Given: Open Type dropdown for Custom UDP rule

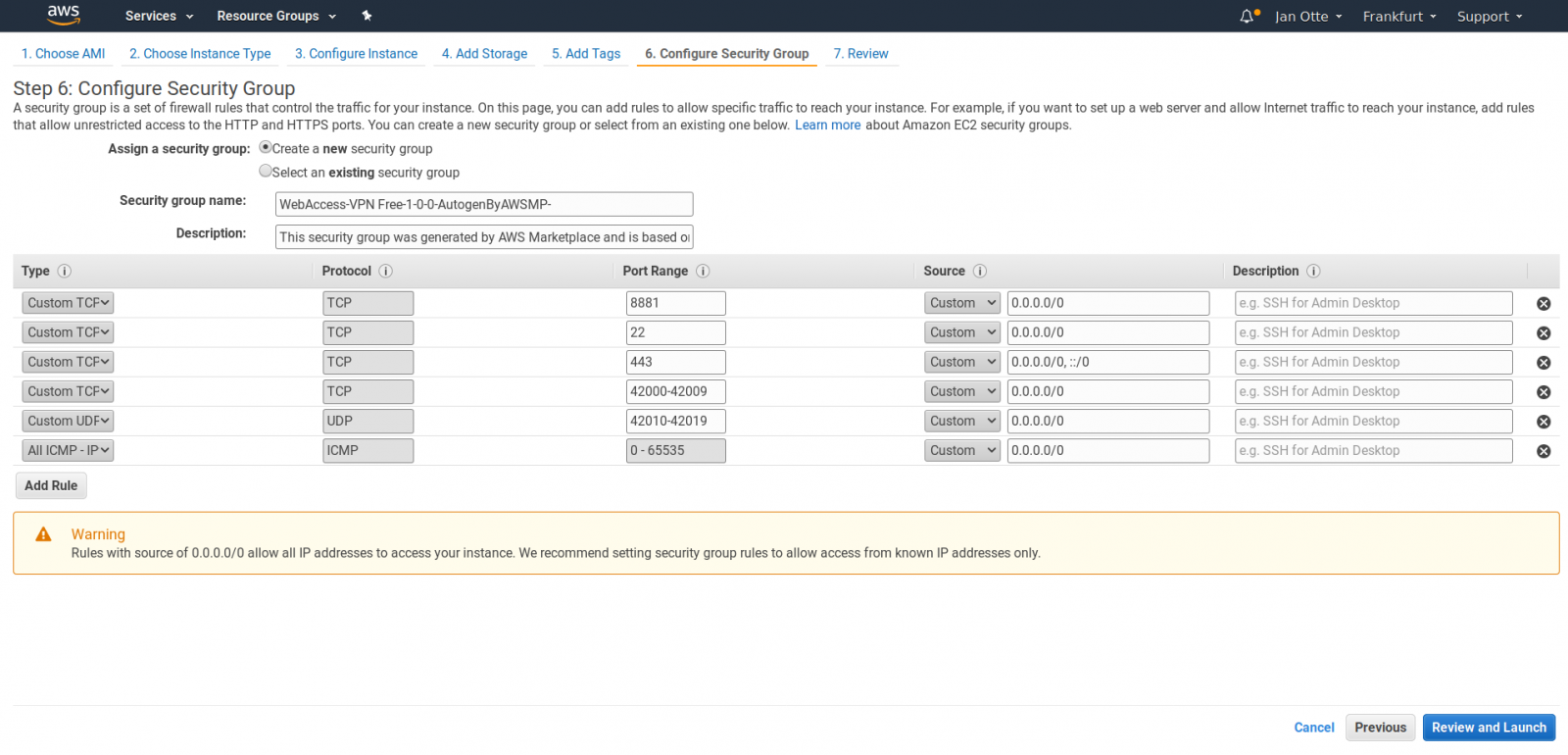Looking at the screenshot, I should pos(68,421).
